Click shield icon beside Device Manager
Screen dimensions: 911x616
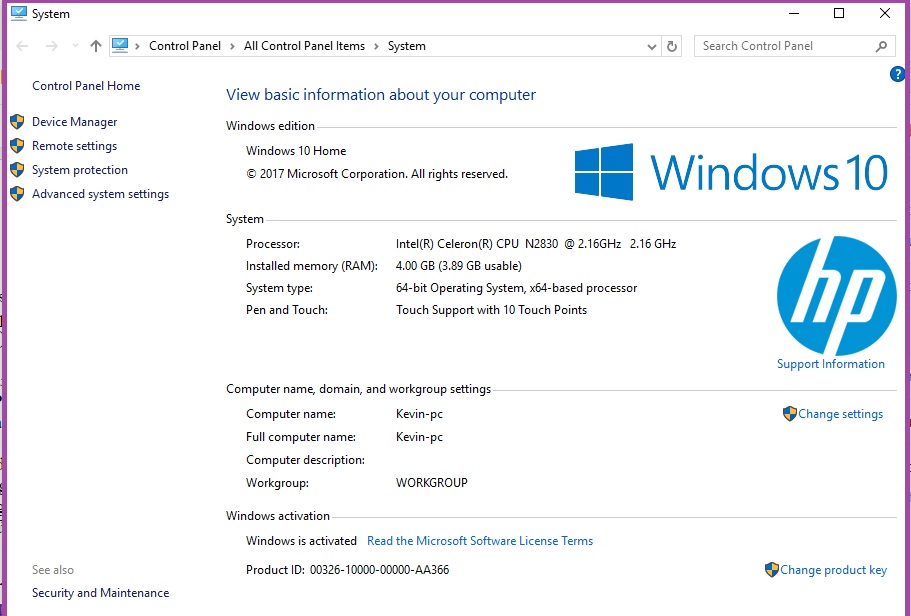(x=17, y=121)
